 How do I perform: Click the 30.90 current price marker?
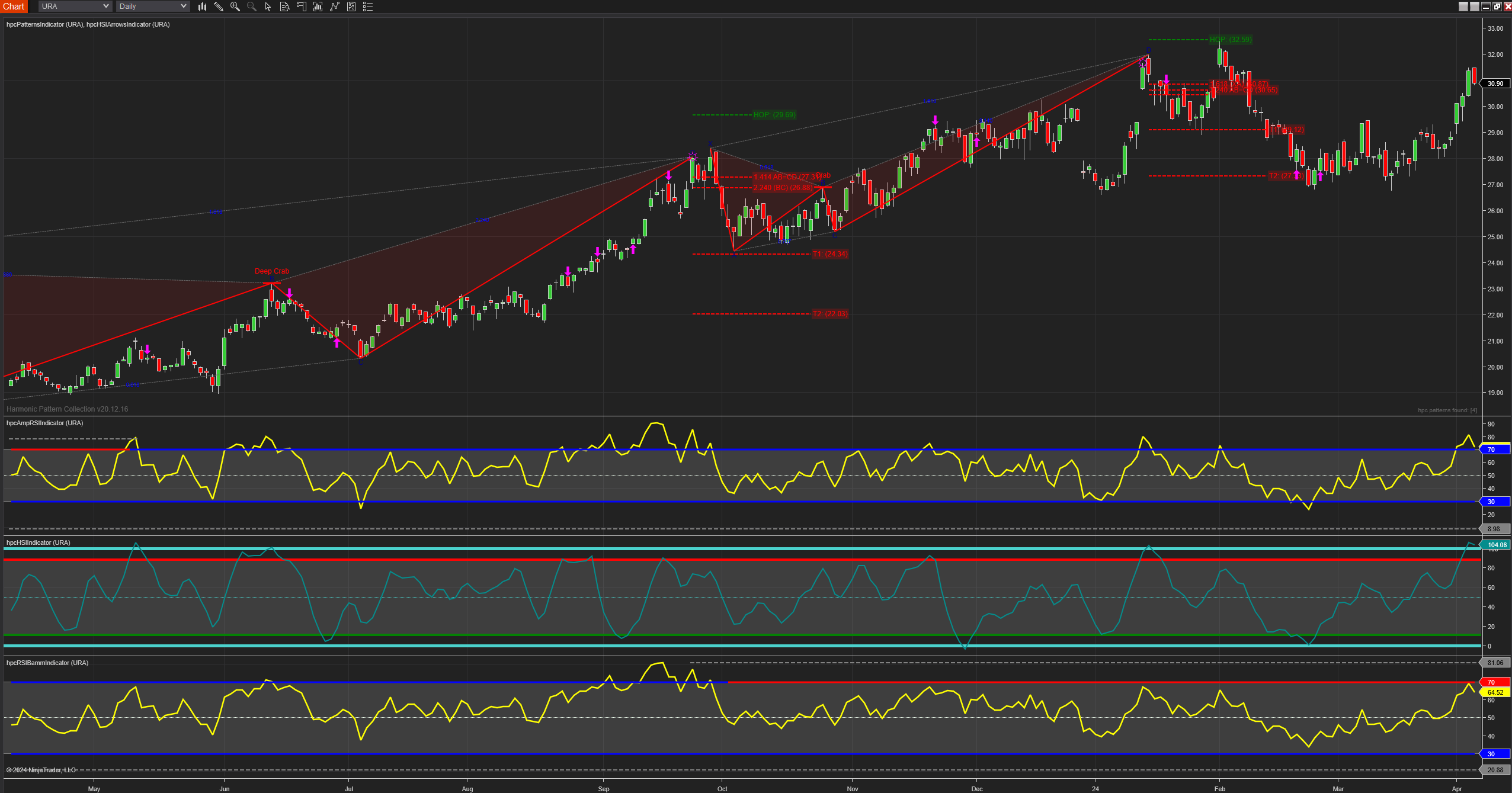pos(1495,84)
